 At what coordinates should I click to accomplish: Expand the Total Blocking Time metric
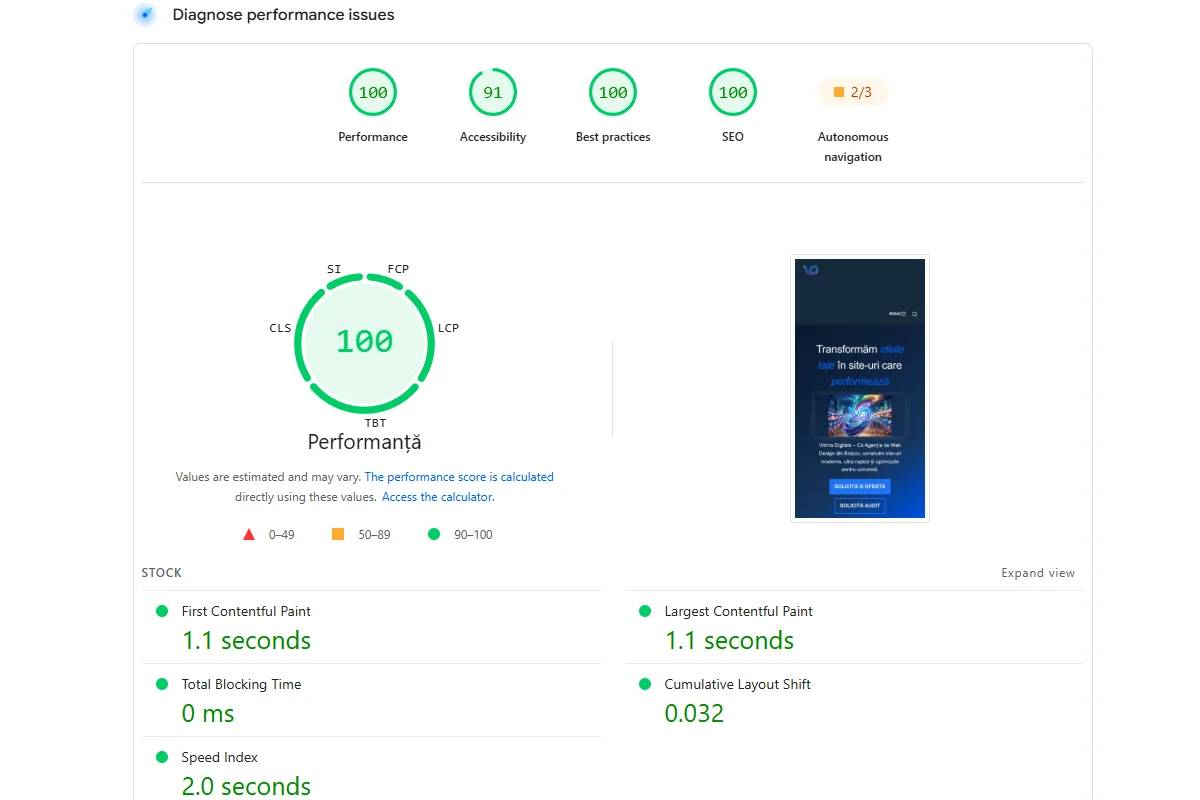(371, 700)
